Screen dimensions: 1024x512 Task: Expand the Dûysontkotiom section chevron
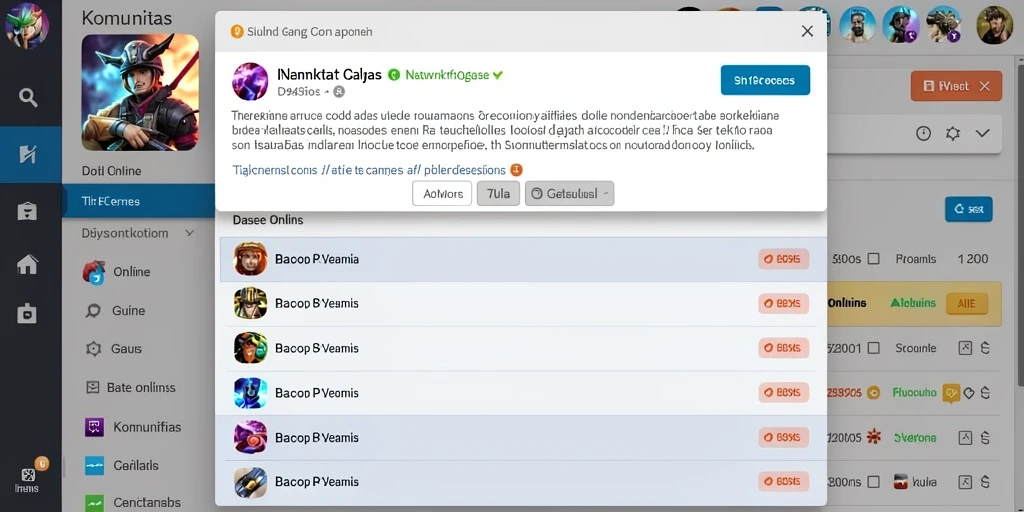(189, 232)
